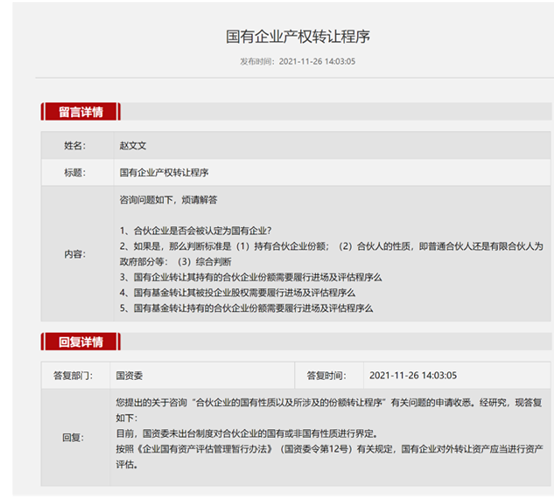
Task: Click the title value in the 标题 row
Action: tap(164, 172)
